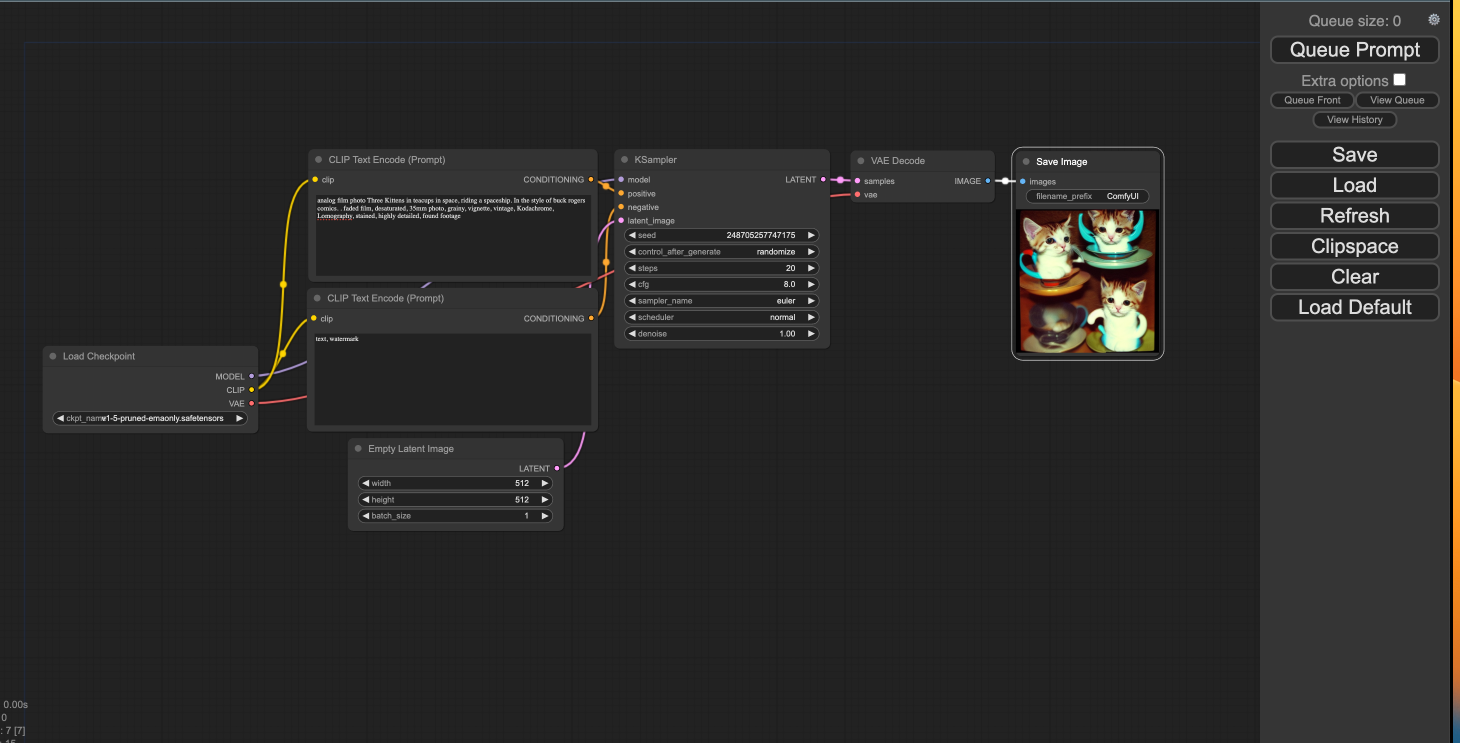
Task: Collapse the Empty Latent Image node
Action: coord(356,448)
